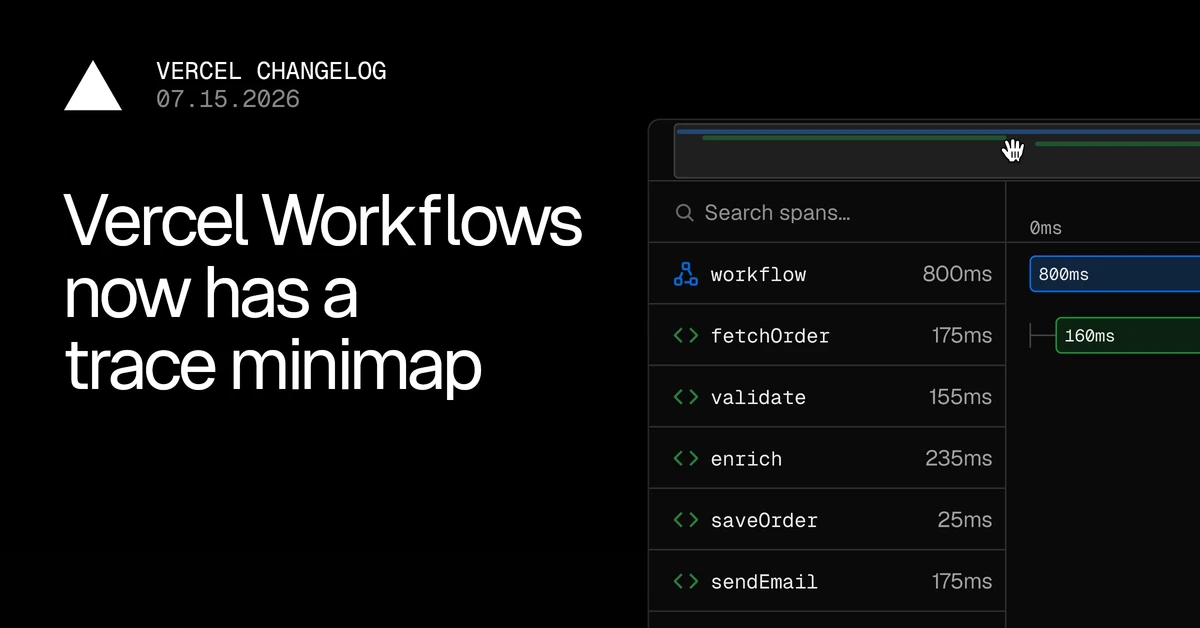The height and width of the screenshot is (628, 1200).
Task: Click the 800ms duration beside workflow
Action: (x=957, y=274)
